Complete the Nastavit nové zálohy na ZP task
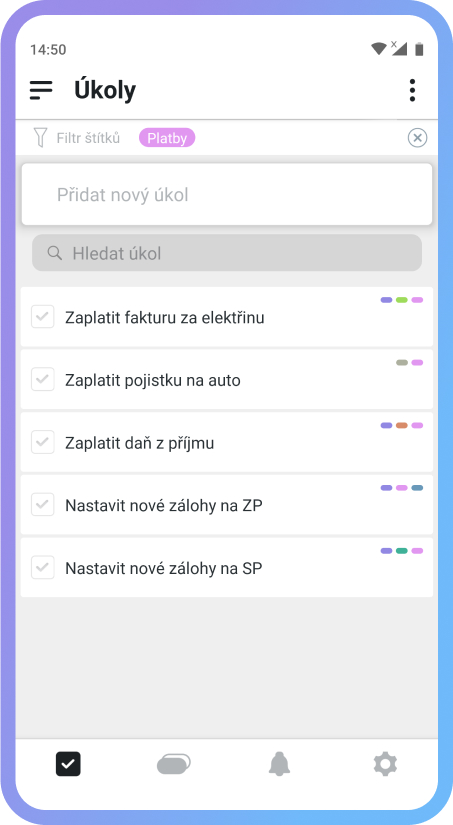Viewport: 453px width, 825px height. [43, 505]
